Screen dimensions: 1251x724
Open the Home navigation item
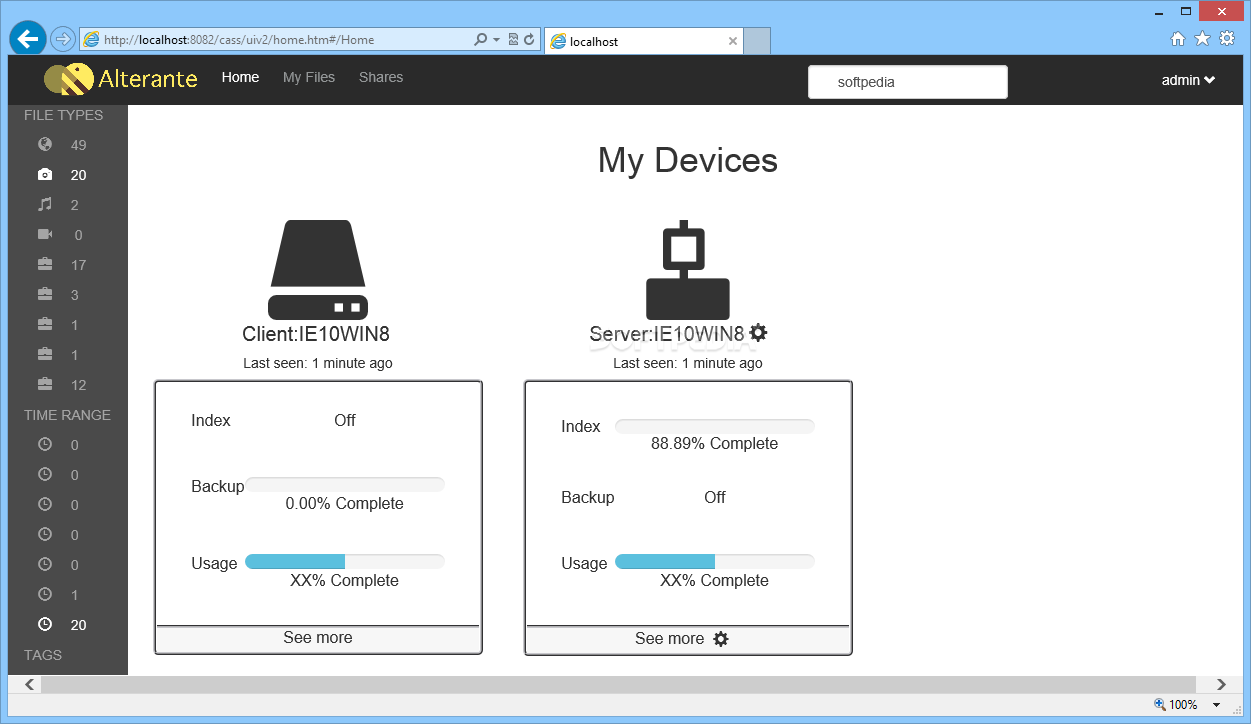(x=240, y=77)
